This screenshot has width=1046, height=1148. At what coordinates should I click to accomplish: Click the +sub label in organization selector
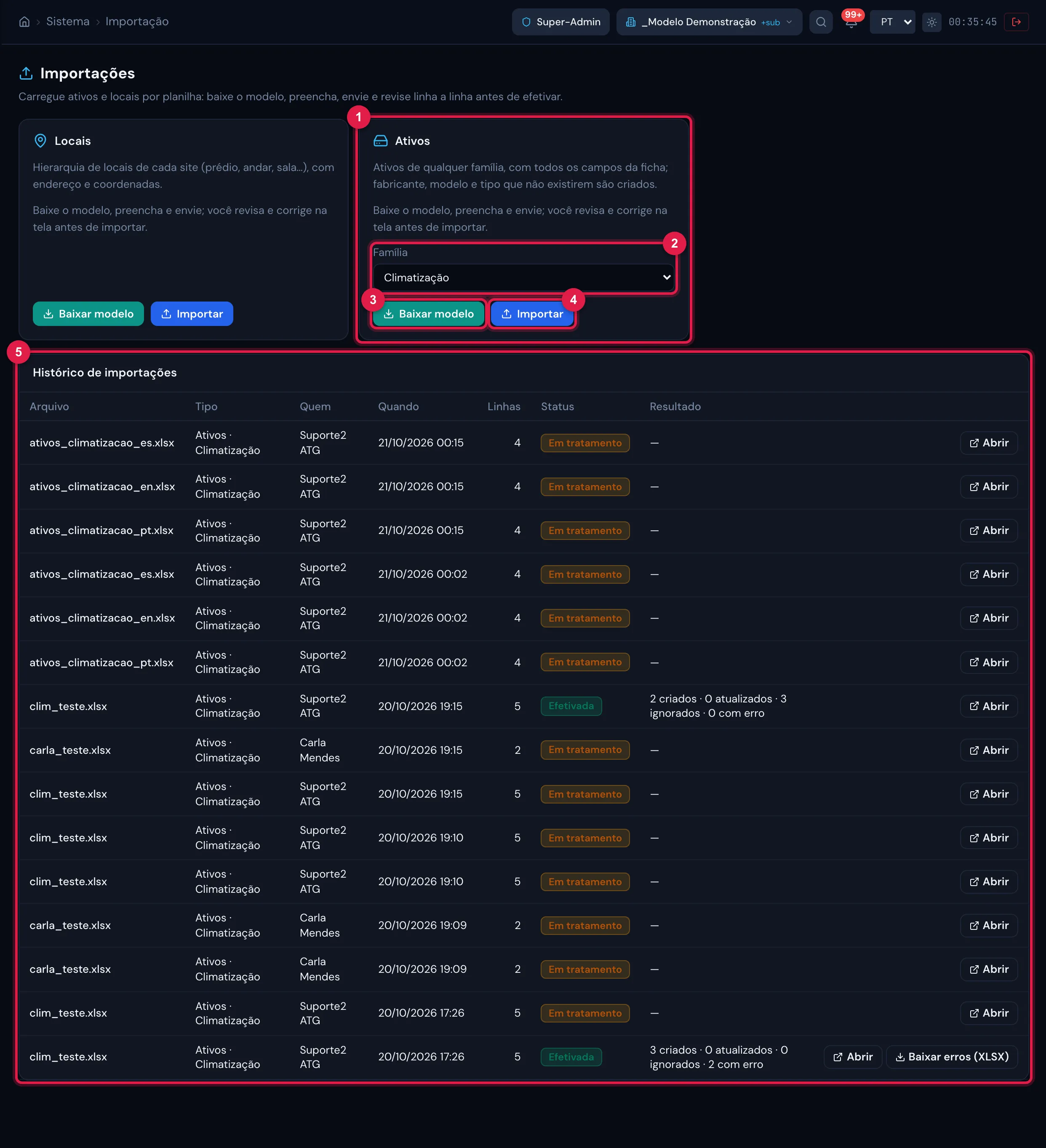tap(771, 23)
